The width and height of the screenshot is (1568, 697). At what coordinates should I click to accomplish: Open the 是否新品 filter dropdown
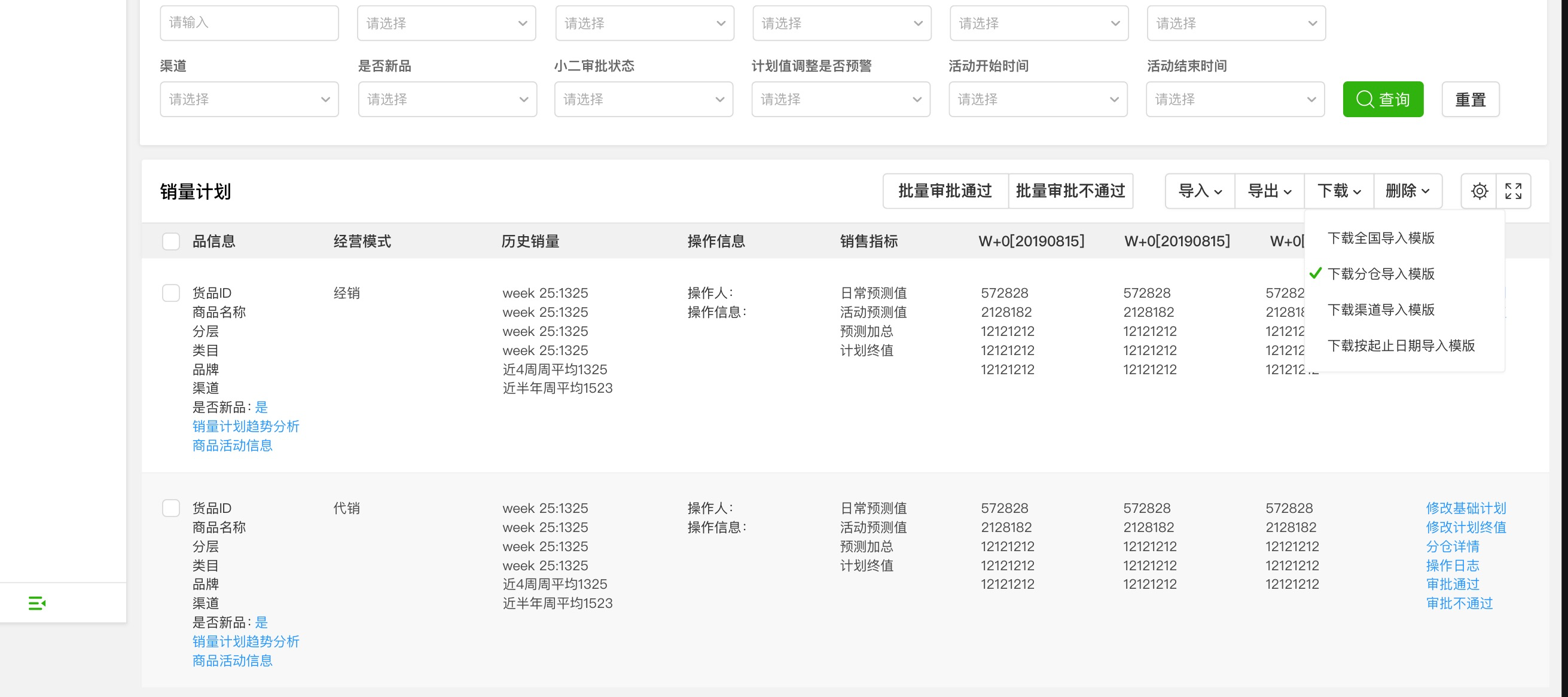447,99
